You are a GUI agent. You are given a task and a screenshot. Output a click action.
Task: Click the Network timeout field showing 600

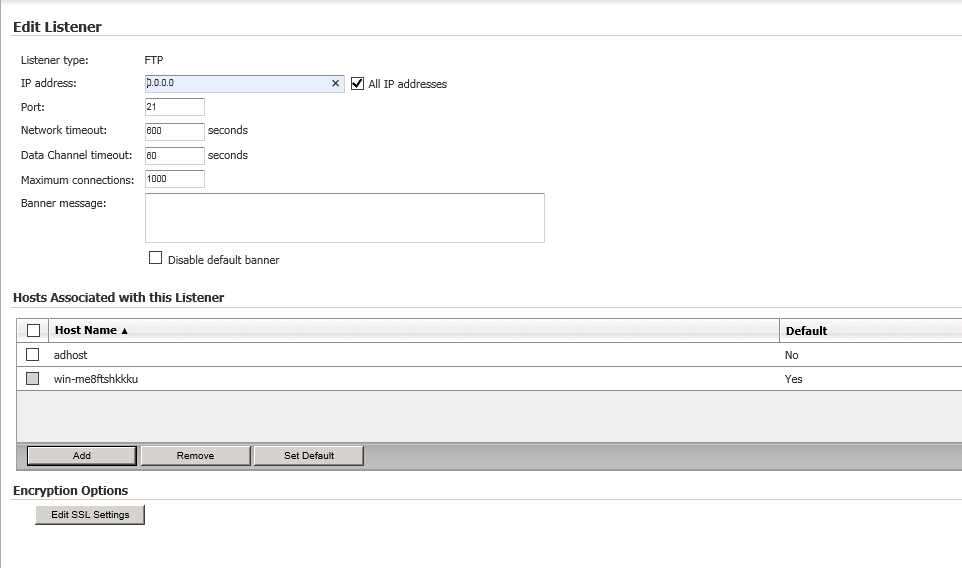click(x=175, y=131)
